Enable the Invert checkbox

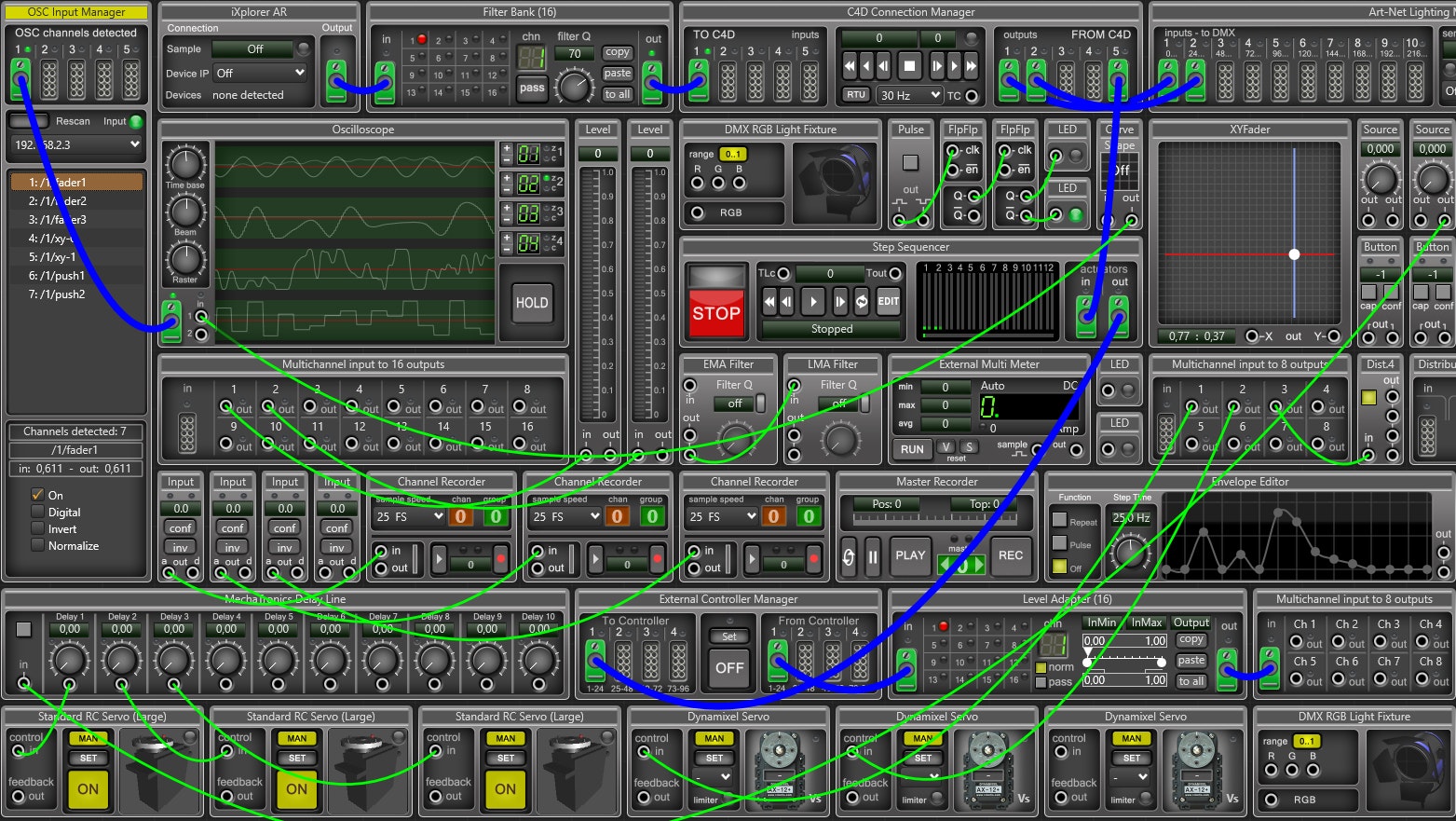[37, 528]
